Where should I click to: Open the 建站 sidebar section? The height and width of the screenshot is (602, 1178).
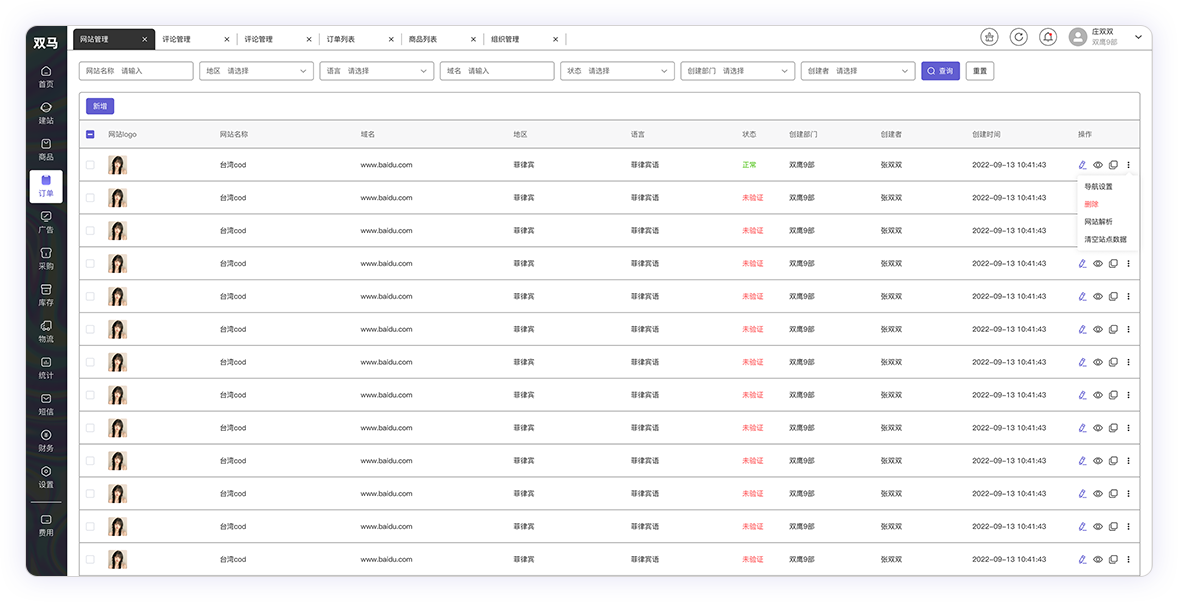click(46, 113)
